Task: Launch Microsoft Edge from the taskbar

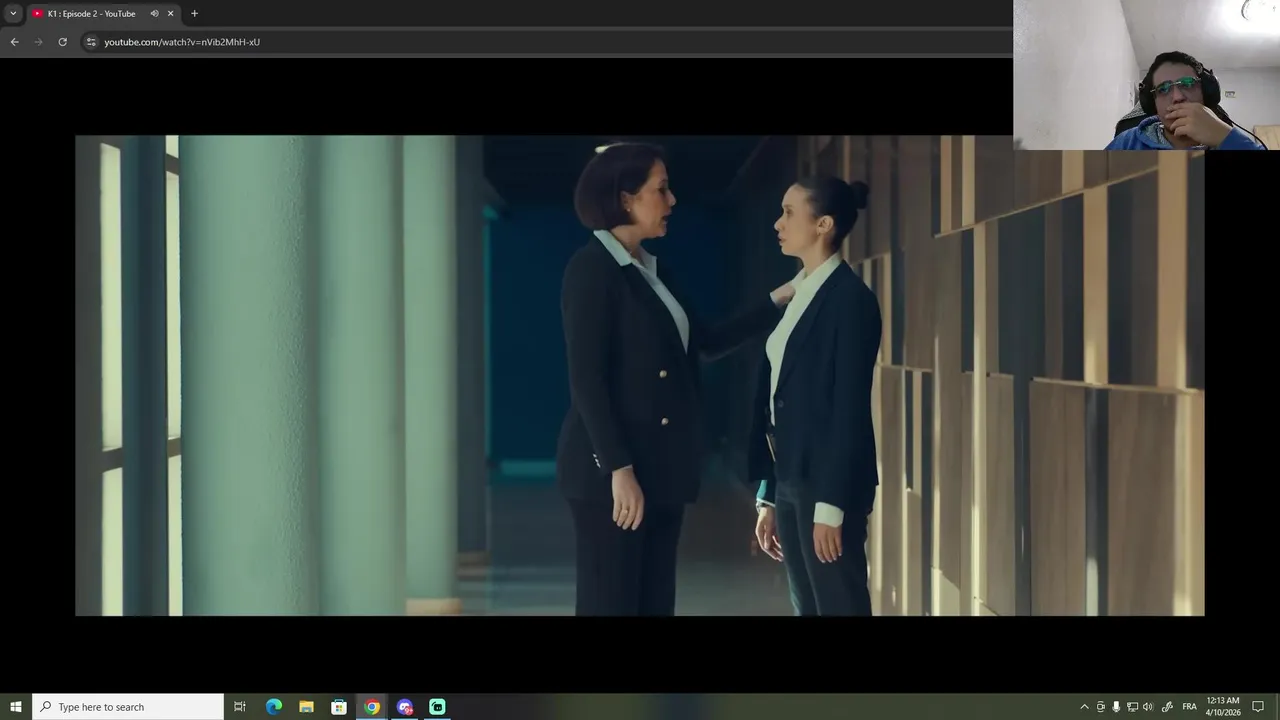Action: click(273, 707)
